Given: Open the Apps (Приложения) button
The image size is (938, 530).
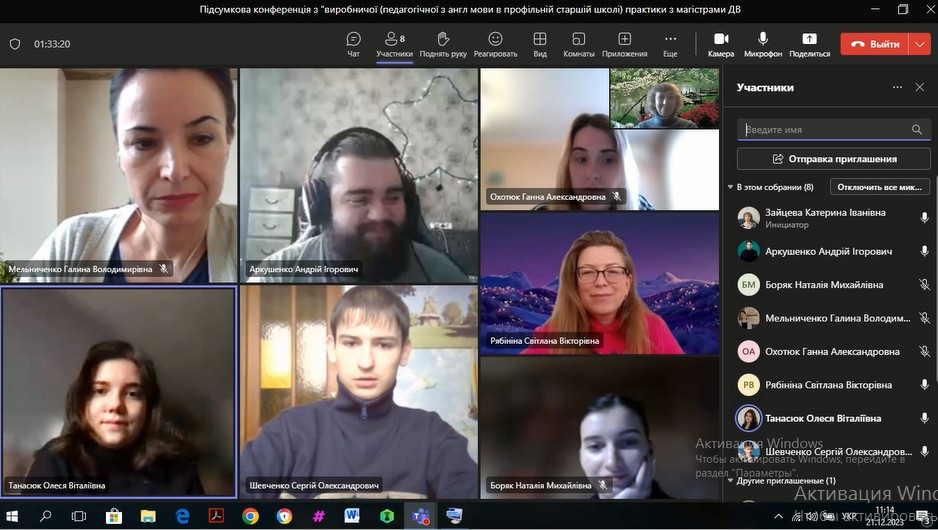Looking at the screenshot, I should [624, 44].
